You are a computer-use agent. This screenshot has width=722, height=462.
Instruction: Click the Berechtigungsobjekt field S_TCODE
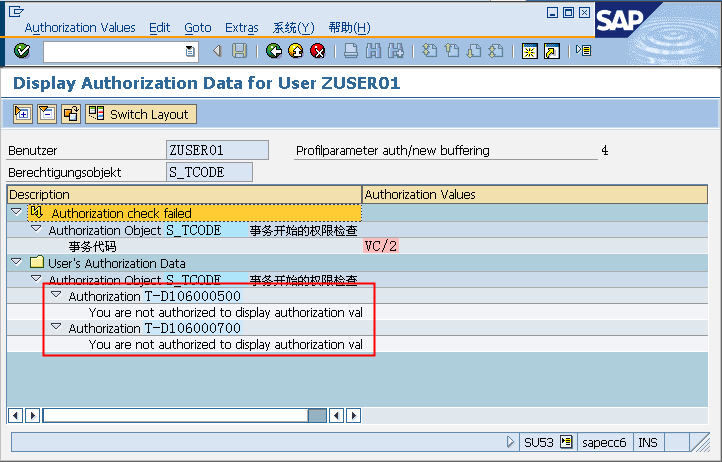pyautogui.click(x=209, y=172)
